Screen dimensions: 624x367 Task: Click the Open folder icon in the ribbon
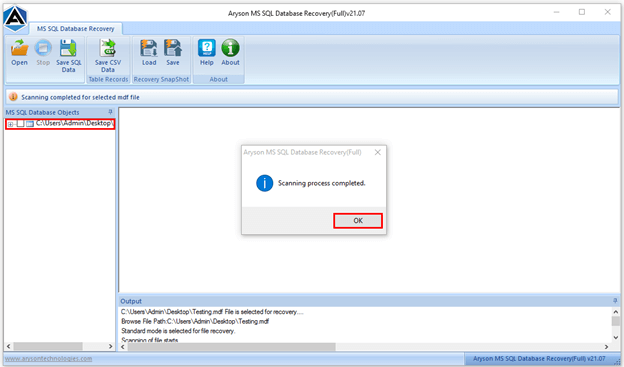[19, 48]
